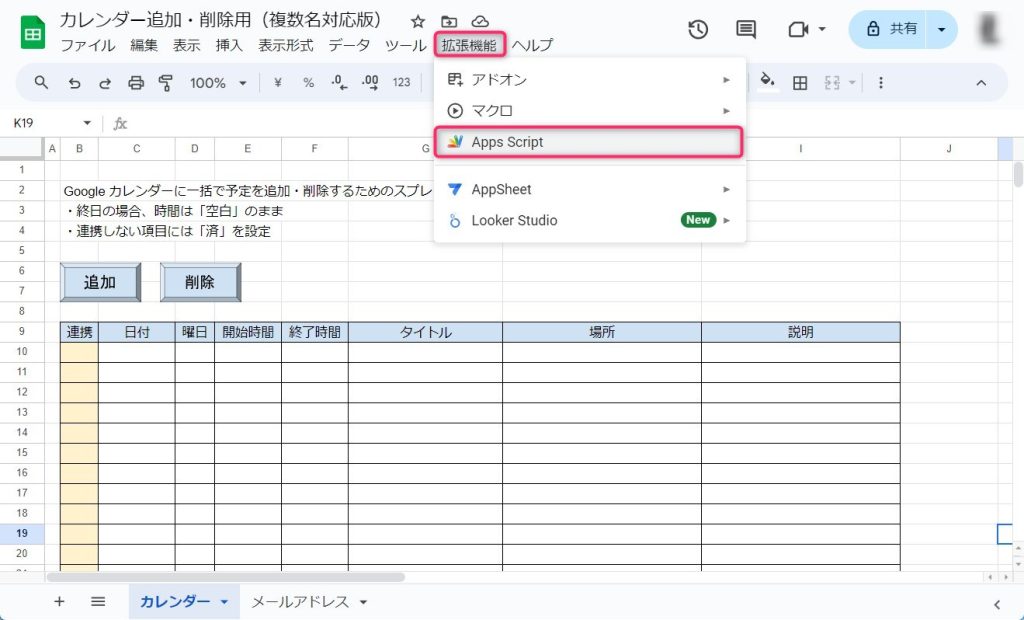Screen dimensions: 1024x620
Task: Open version history clock icon
Action: [698, 29]
